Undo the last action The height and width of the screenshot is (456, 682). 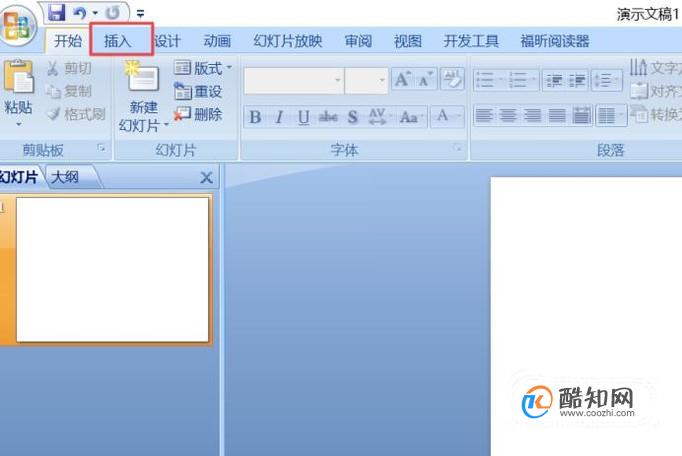pyautogui.click(x=80, y=13)
